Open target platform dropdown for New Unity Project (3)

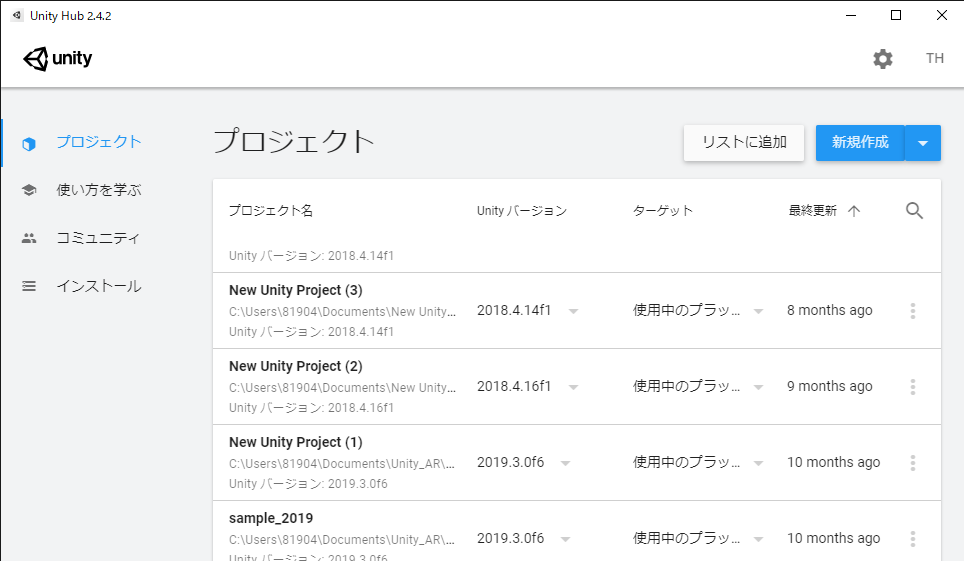click(759, 311)
